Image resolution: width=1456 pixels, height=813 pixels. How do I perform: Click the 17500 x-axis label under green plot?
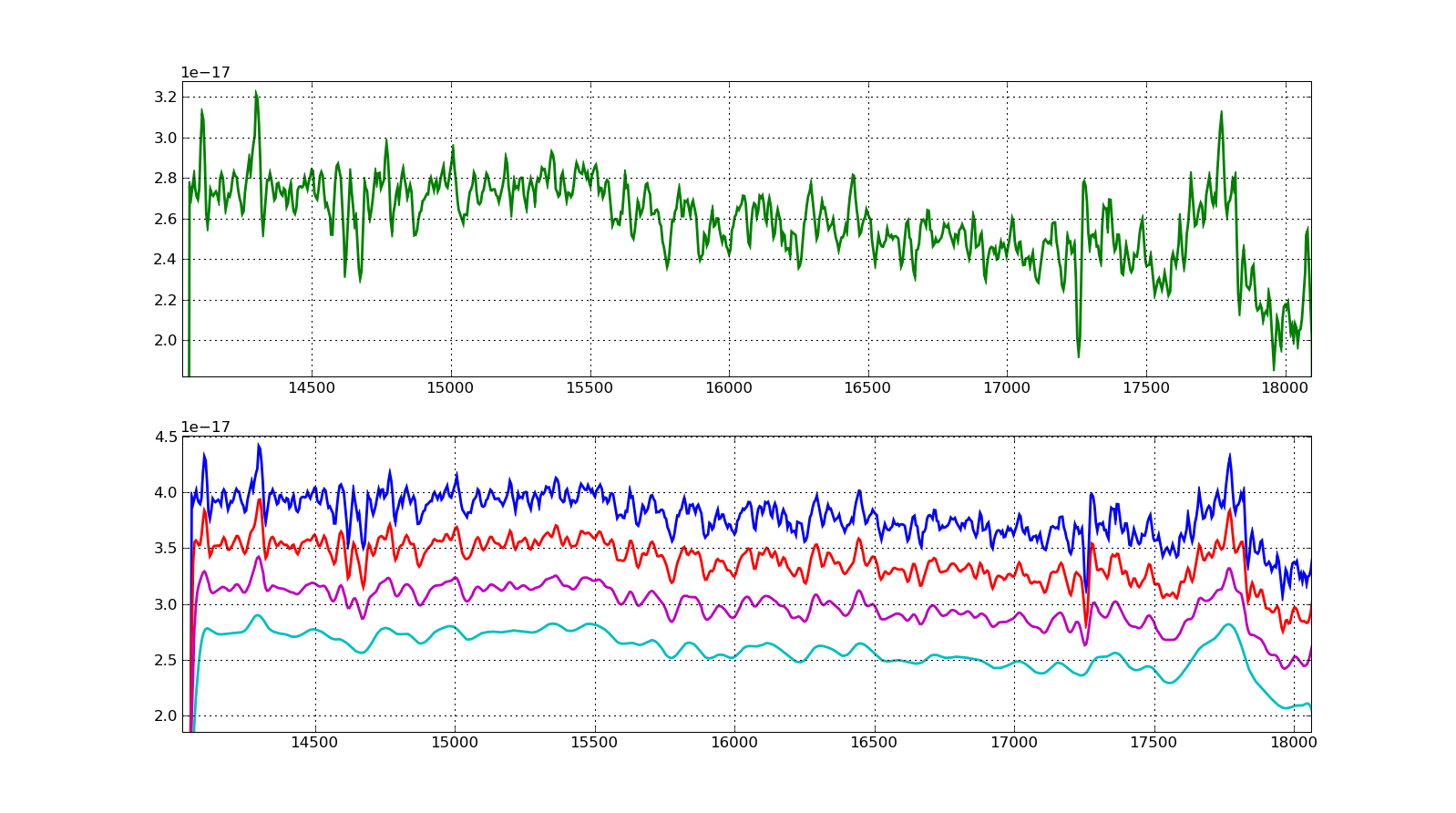click(x=1146, y=388)
